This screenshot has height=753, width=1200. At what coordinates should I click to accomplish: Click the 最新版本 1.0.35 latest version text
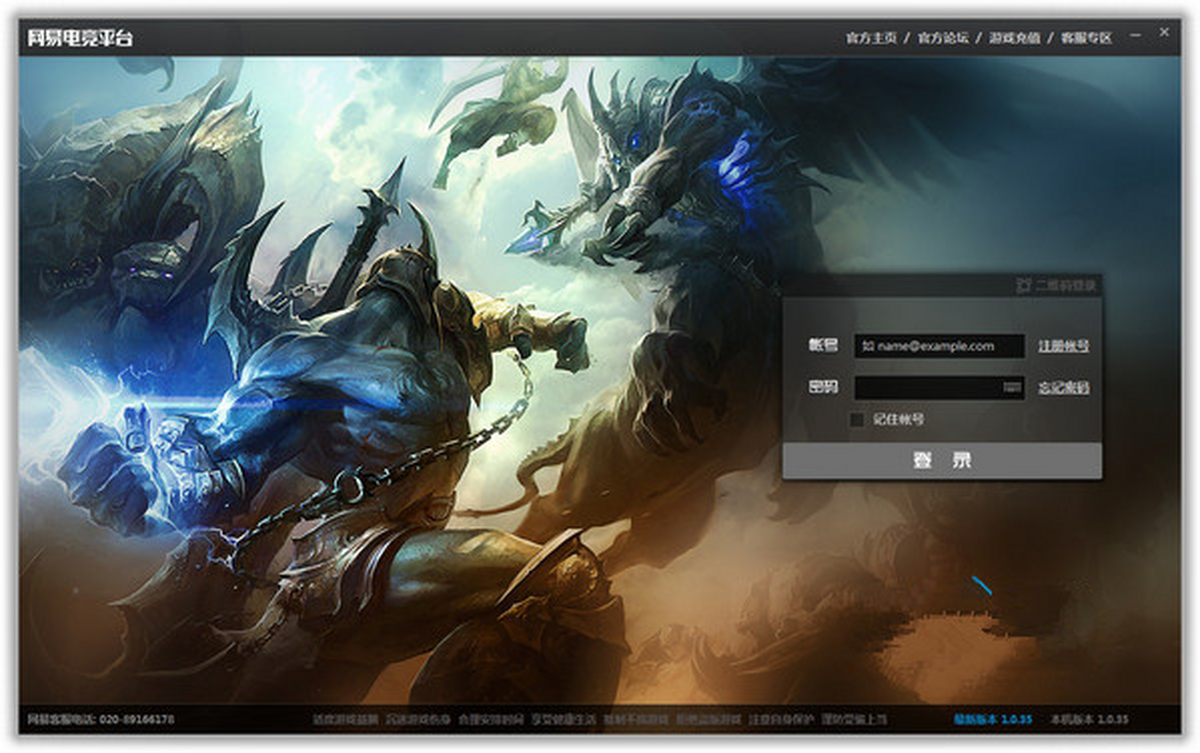pos(992,719)
